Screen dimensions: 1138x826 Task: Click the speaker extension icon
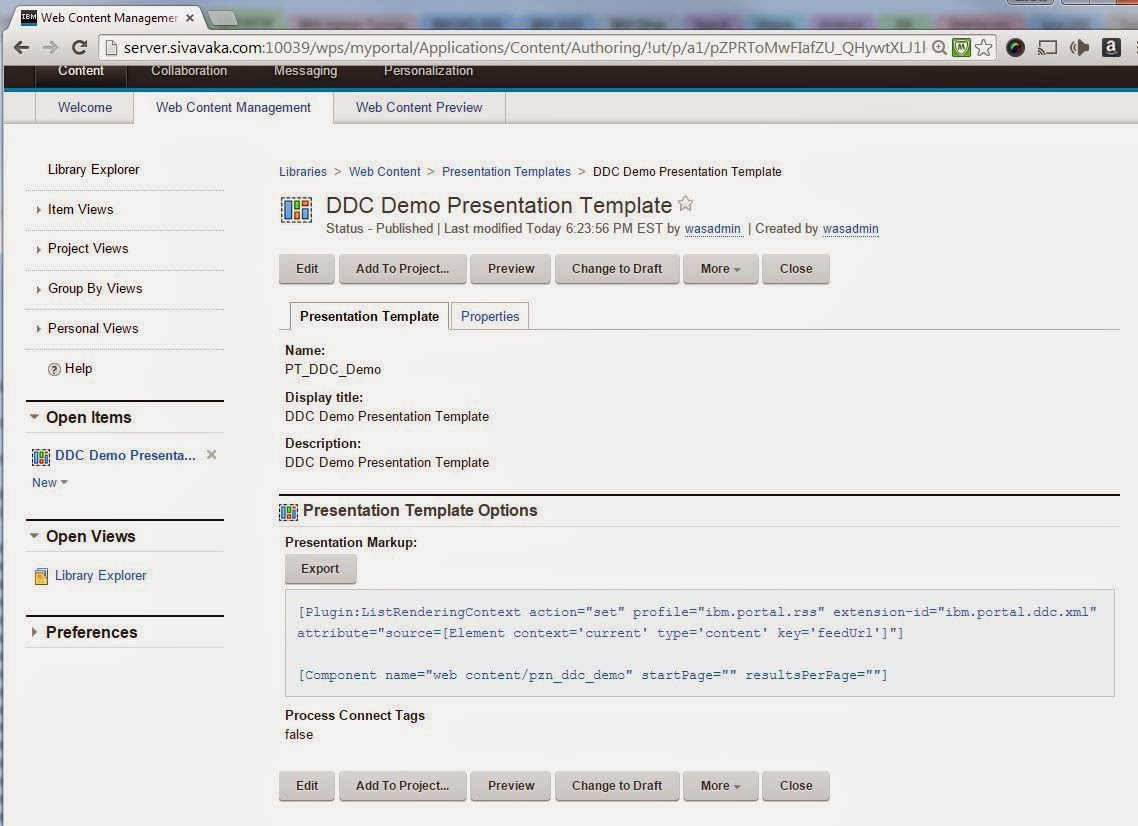[1079, 48]
